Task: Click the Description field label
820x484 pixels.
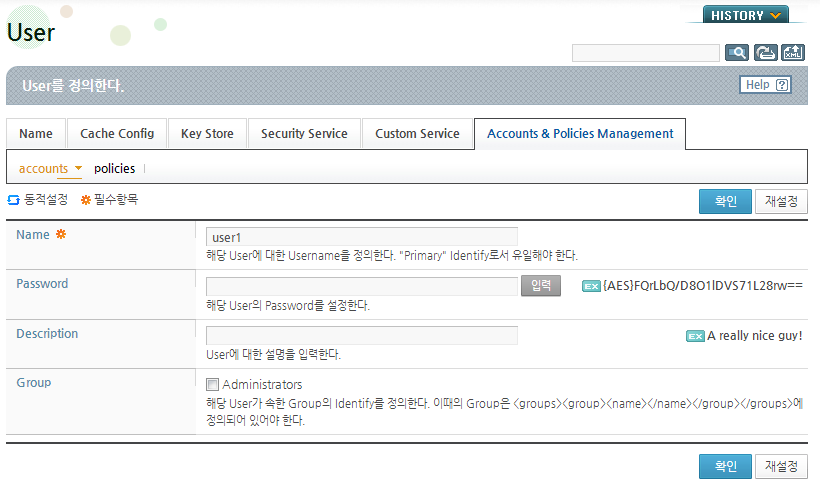Action: click(x=47, y=333)
